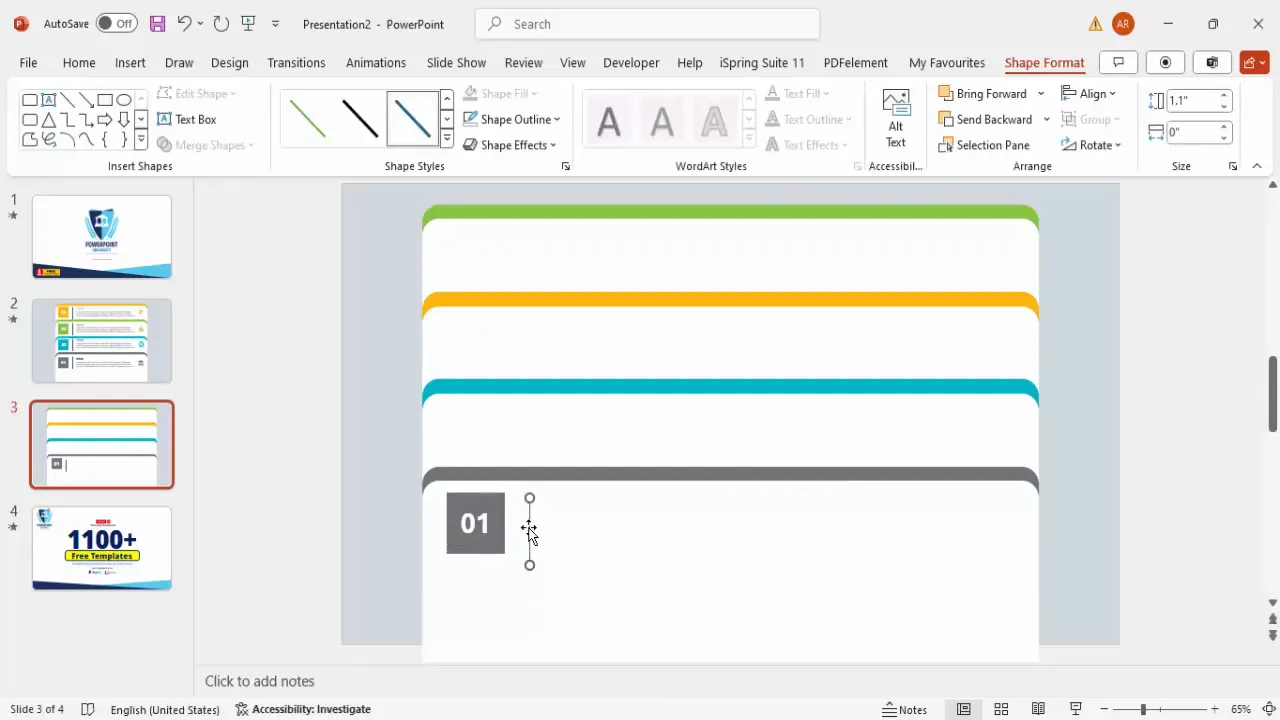
Task: Click Accessibility: Investigate in status bar
Action: [x=303, y=709]
